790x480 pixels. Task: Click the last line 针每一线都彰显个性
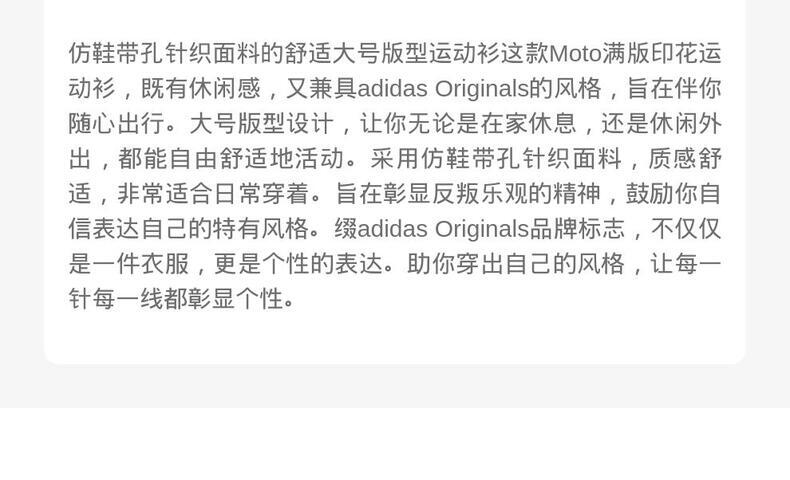176,299
